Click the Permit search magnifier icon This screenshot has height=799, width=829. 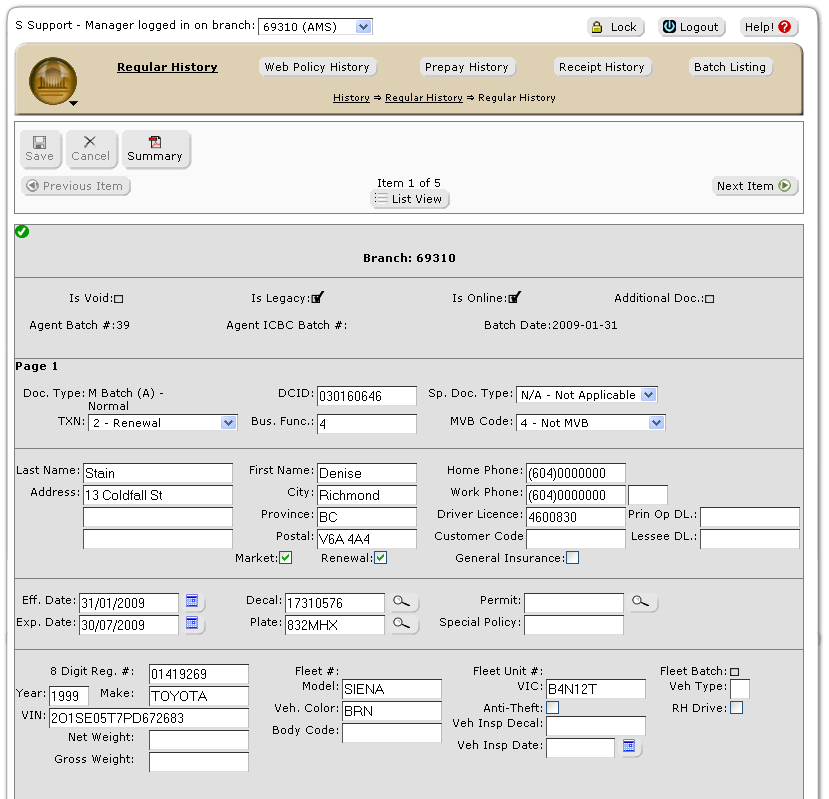(x=641, y=602)
